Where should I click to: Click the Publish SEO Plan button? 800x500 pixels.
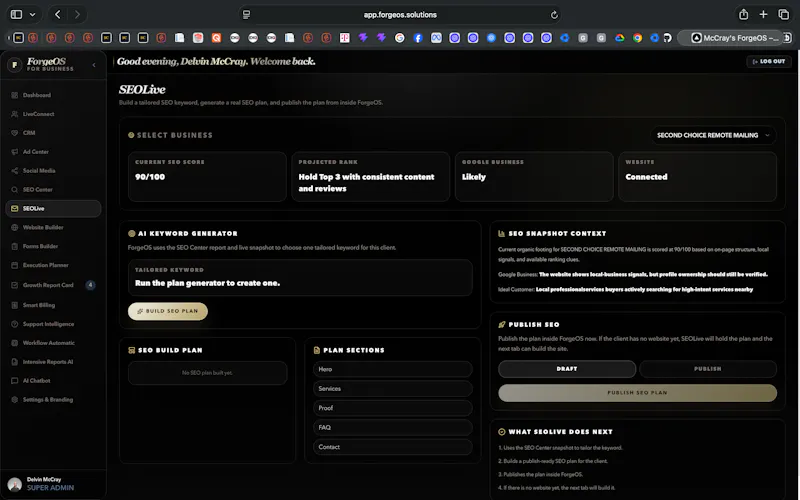pyautogui.click(x=637, y=393)
